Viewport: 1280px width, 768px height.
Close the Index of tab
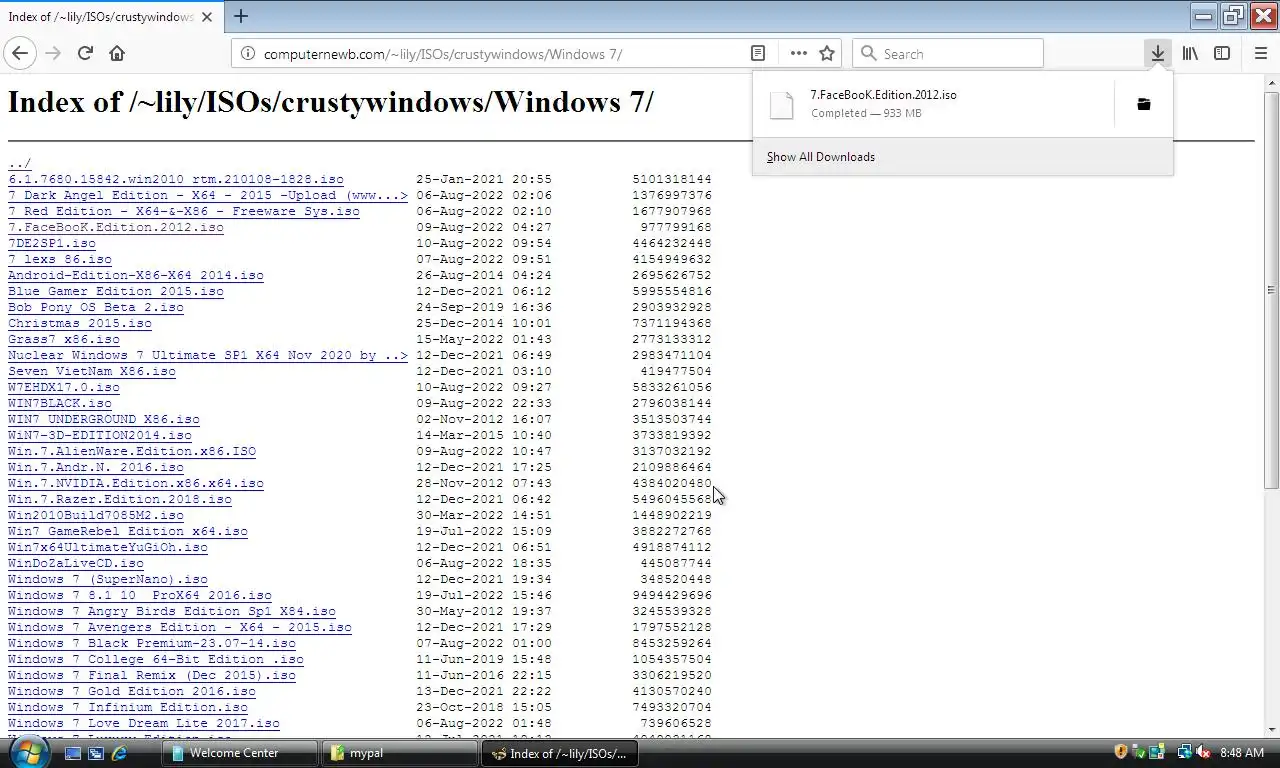click(207, 17)
